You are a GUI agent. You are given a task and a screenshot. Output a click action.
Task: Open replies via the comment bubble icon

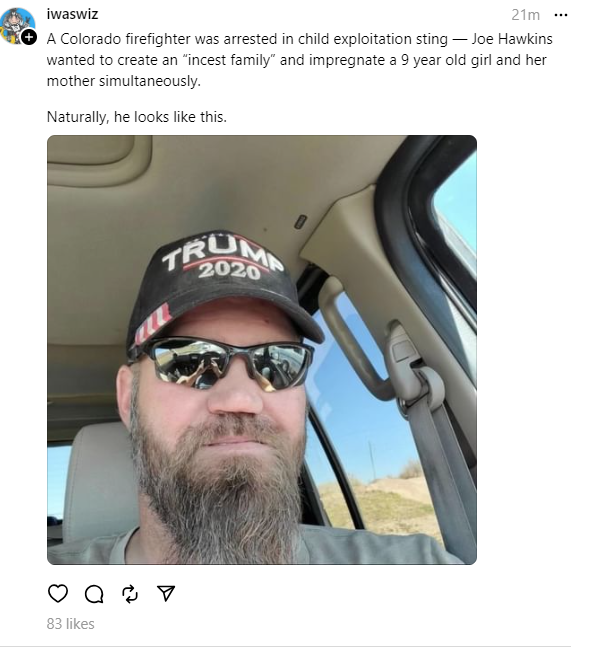tap(94, 594)
